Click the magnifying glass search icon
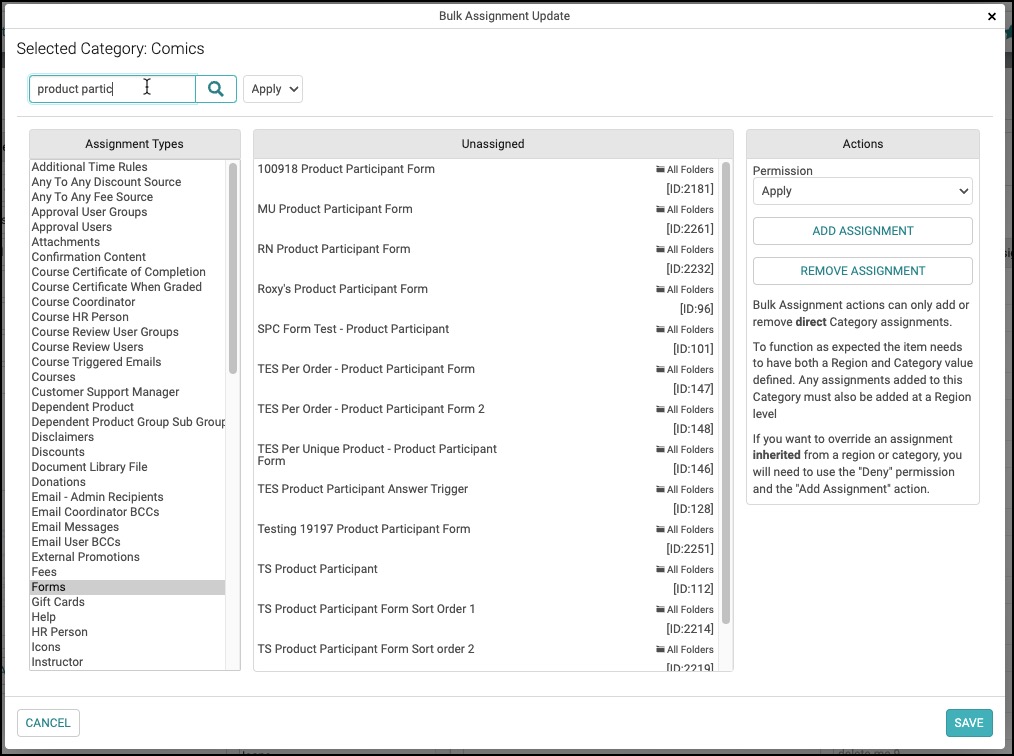The width and height of the screenshot is (1014, 756). pos(216,89)
